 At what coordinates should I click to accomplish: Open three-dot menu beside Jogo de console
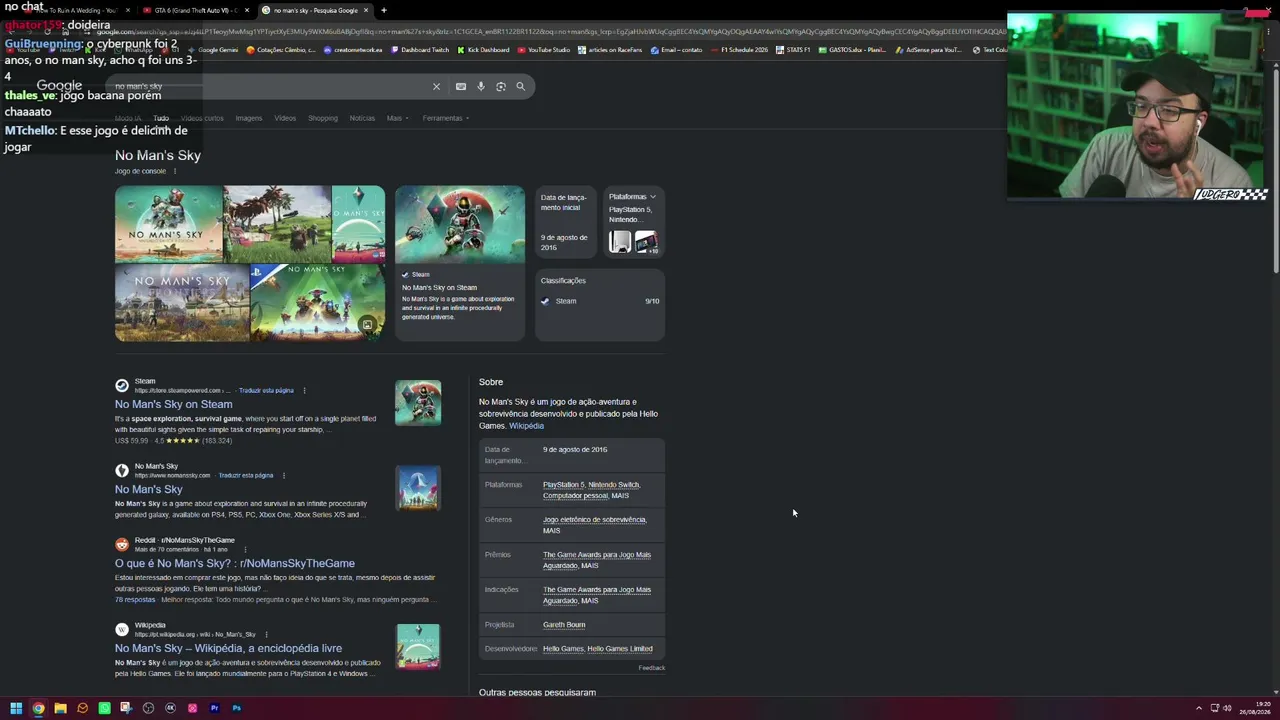coord(174,171)
